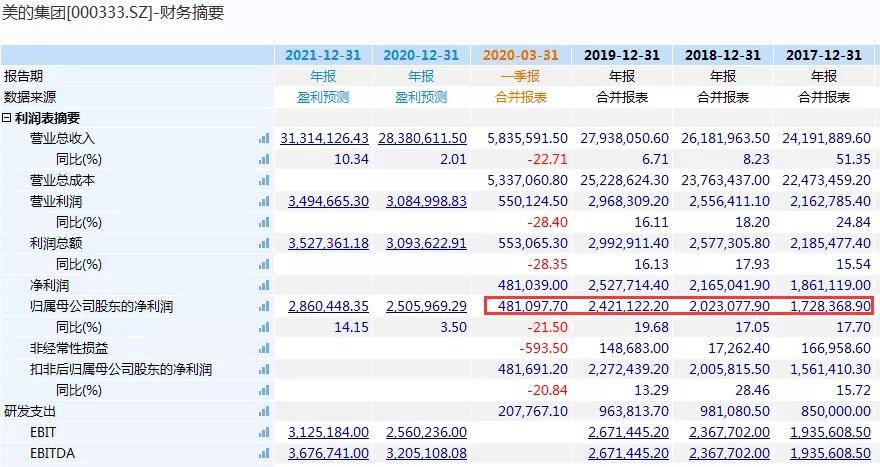The width and height of the screenshot is (880, 467).
Task: Select revenue growth cell -22.71
Action: 547,159
